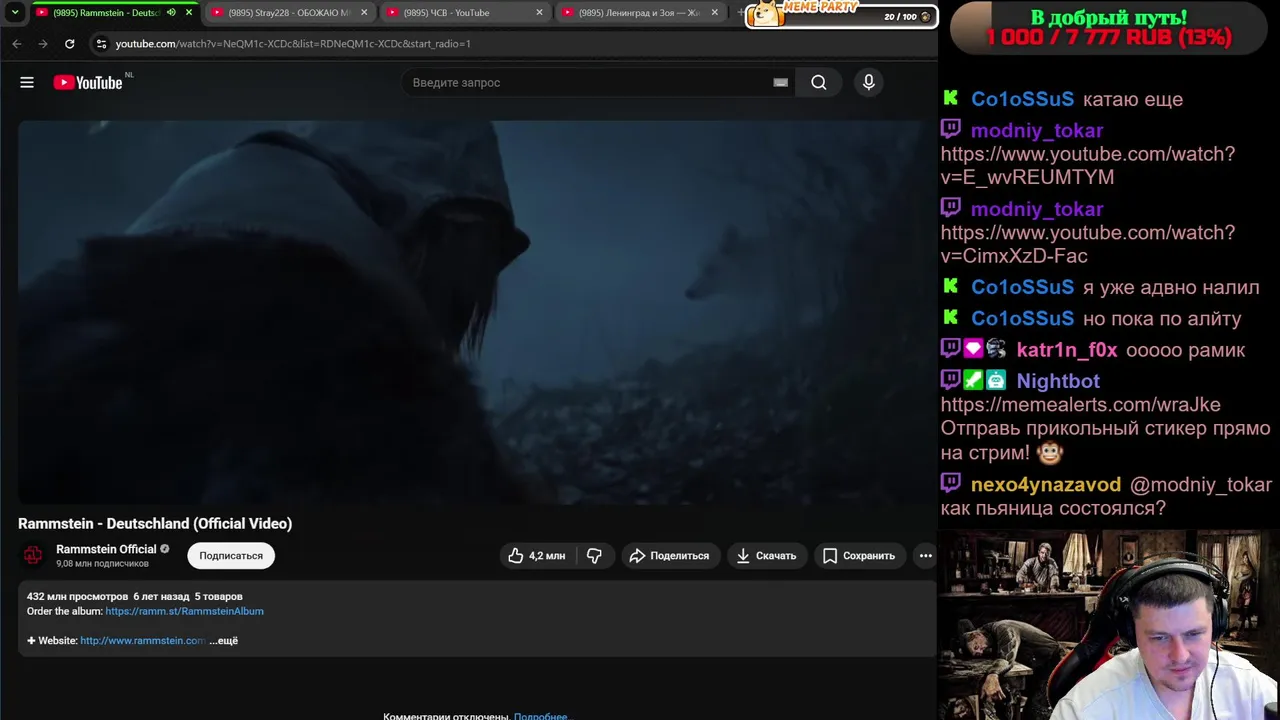
Task: Close the Stray228 tab
Action: click(x=364, y=13)
